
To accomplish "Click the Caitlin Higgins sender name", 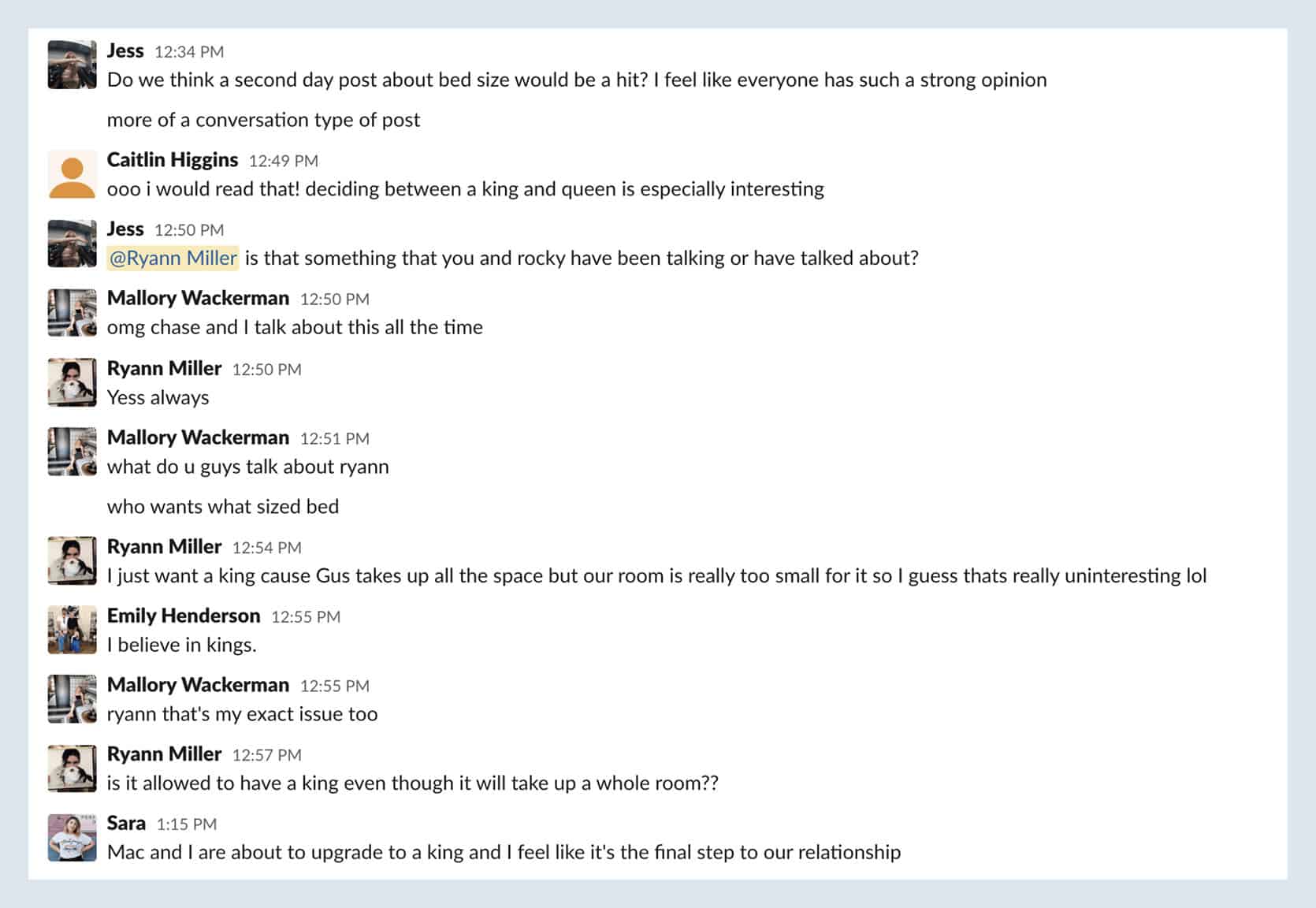I will (172, 160).
